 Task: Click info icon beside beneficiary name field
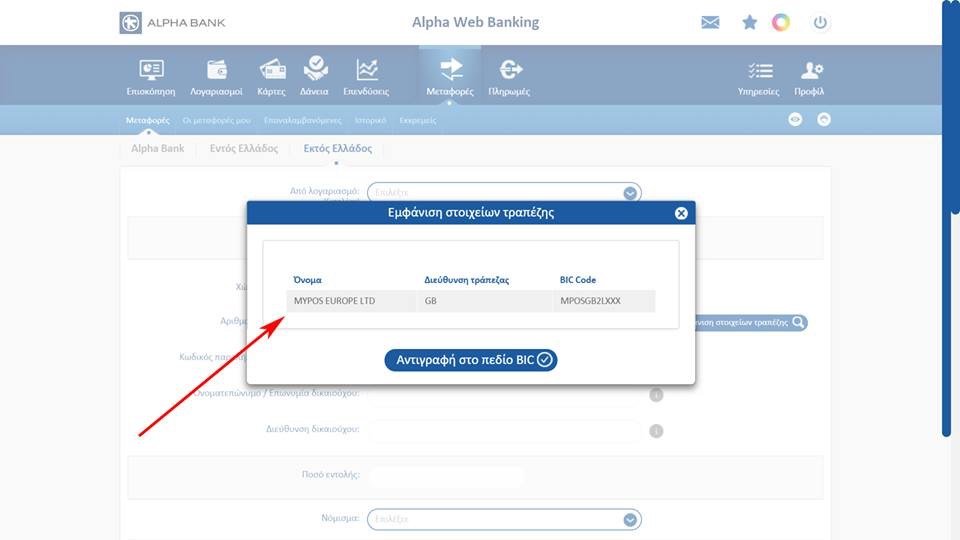click(x=656, y=395)
